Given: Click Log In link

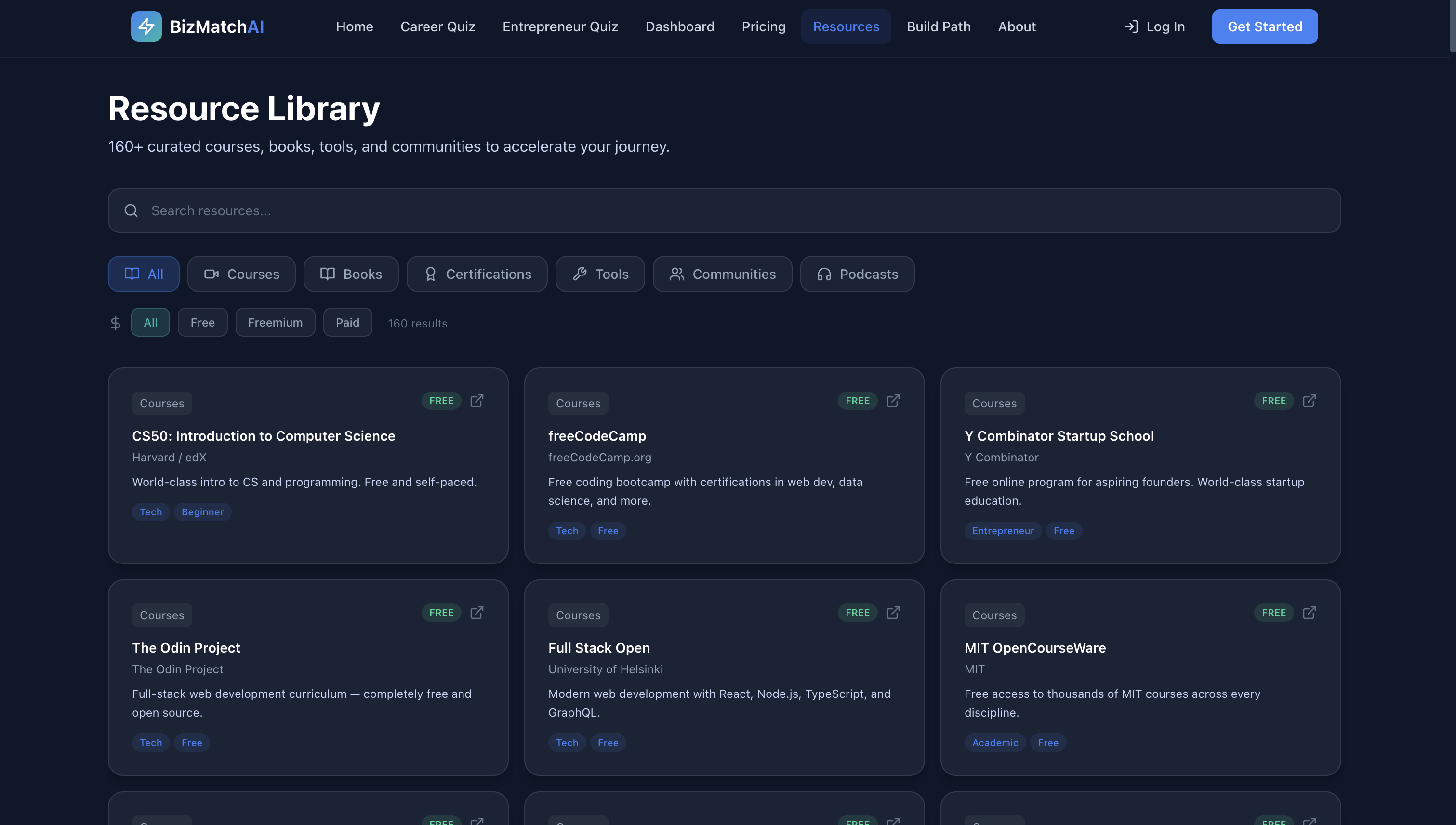Looking at the screenshot, I should coord(1154,26).
